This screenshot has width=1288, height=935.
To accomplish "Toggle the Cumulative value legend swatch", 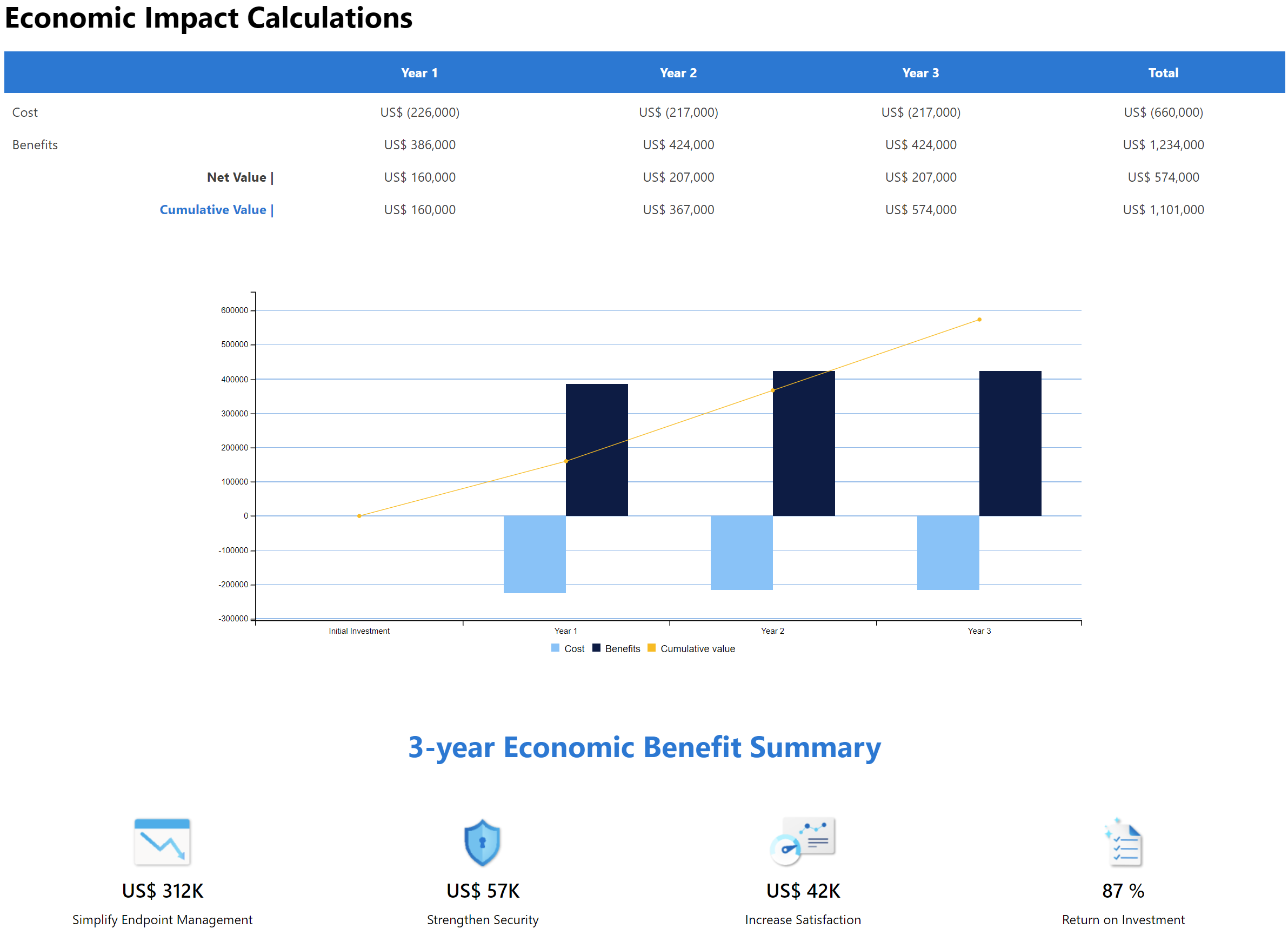I will [651, 648].
